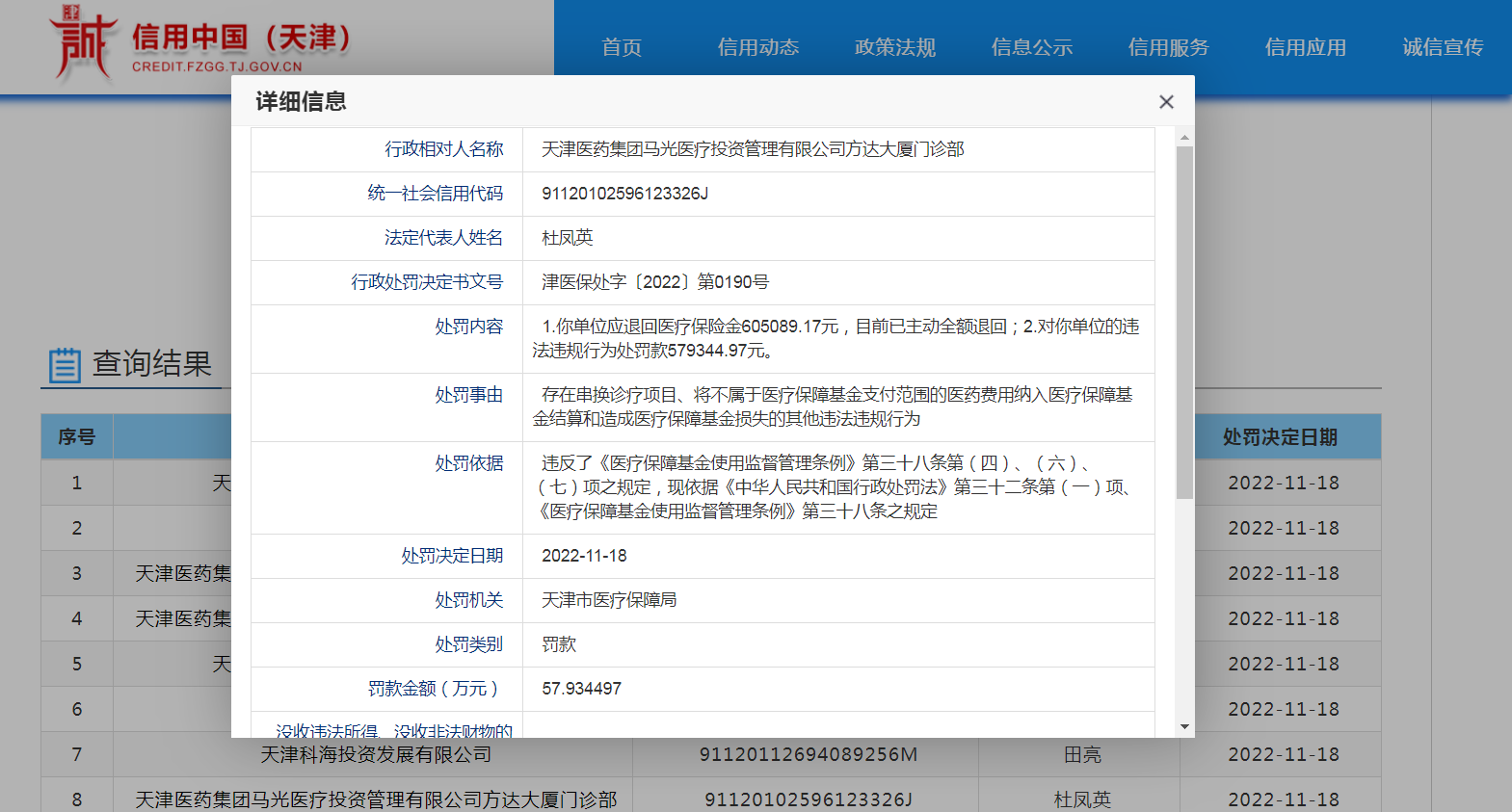This screenshot has width=1512, height=812.
Task: Click 田亮 in row 7
Action: pos(1082,755)
